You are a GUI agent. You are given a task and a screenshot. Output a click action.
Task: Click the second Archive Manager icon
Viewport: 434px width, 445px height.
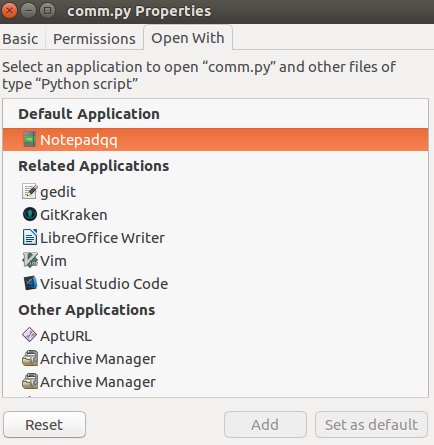point(30,381)
